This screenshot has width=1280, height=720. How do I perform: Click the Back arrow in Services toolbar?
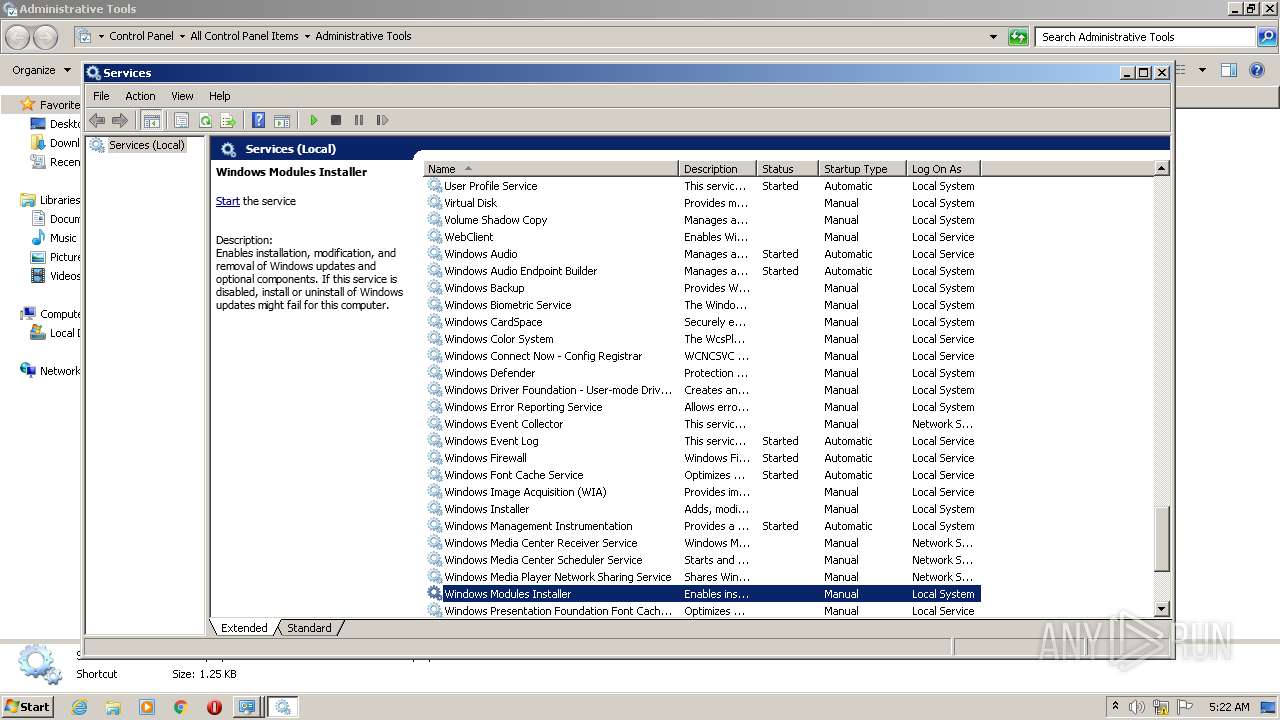(x=97, y=120)
